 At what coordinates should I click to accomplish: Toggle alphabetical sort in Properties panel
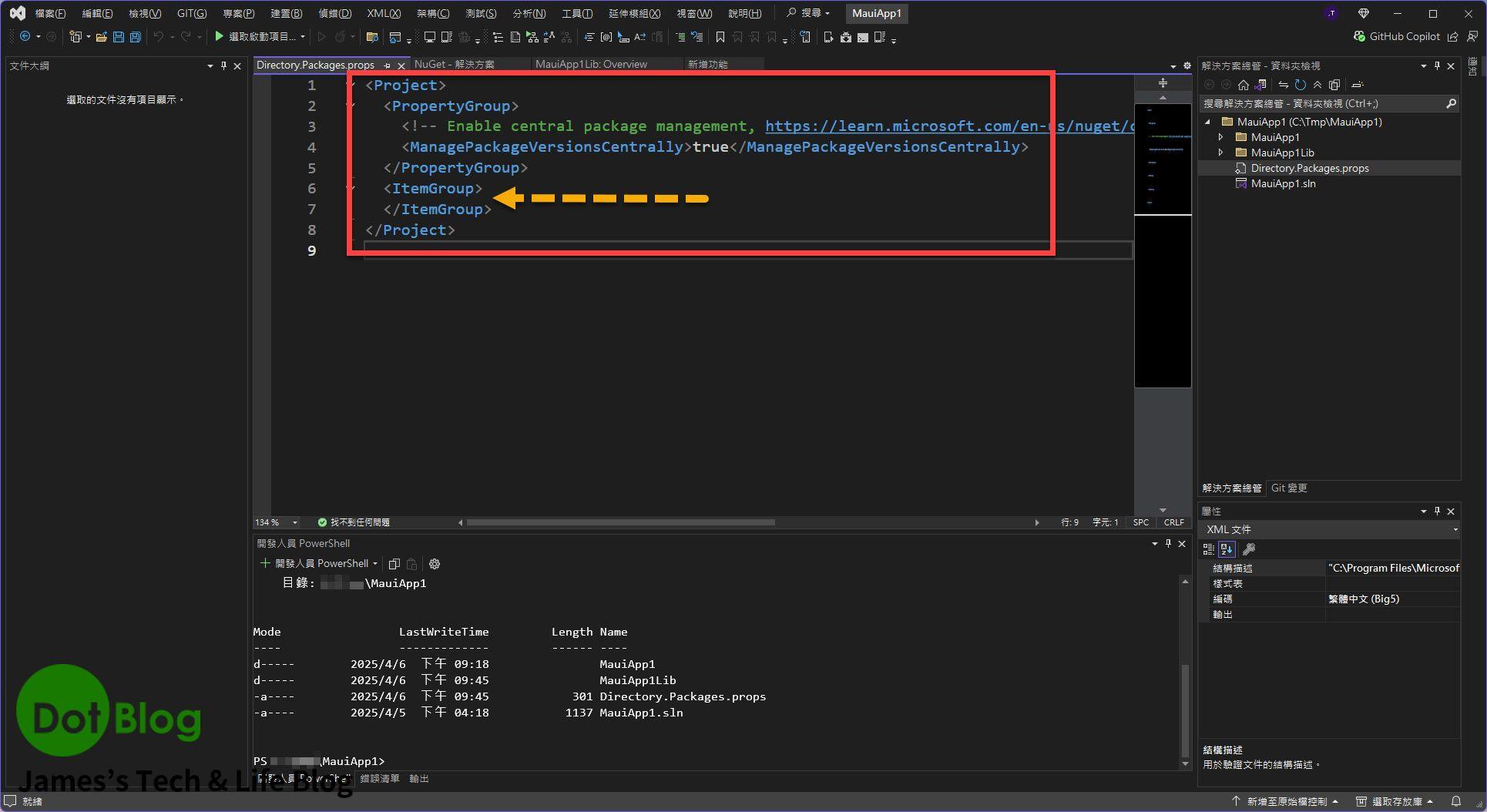(x=1227, y=549)
